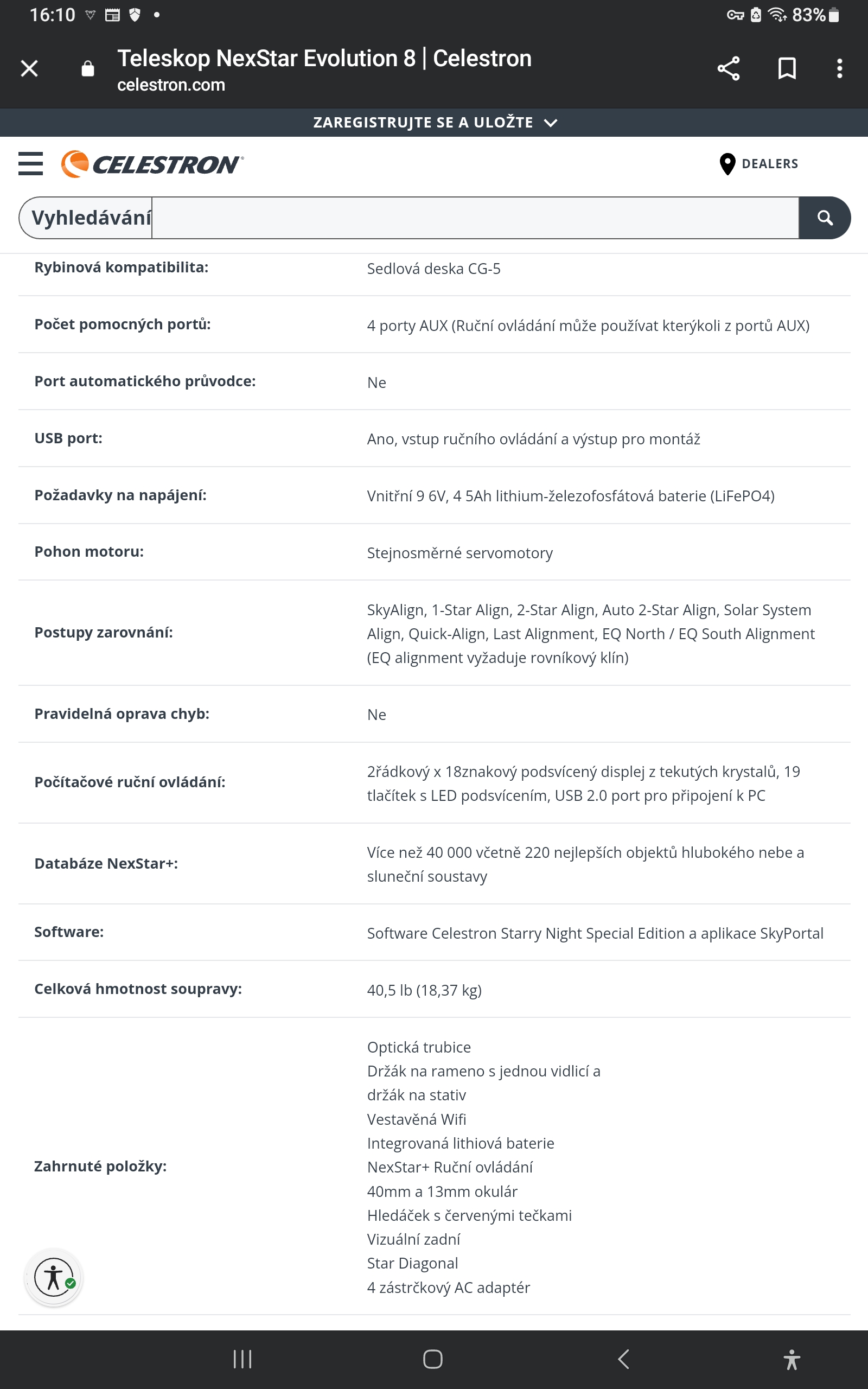Image resolution: width=868 pixels, height=1389 pixels.
Task: Open the Dealers locator
Action: point(769,164)
